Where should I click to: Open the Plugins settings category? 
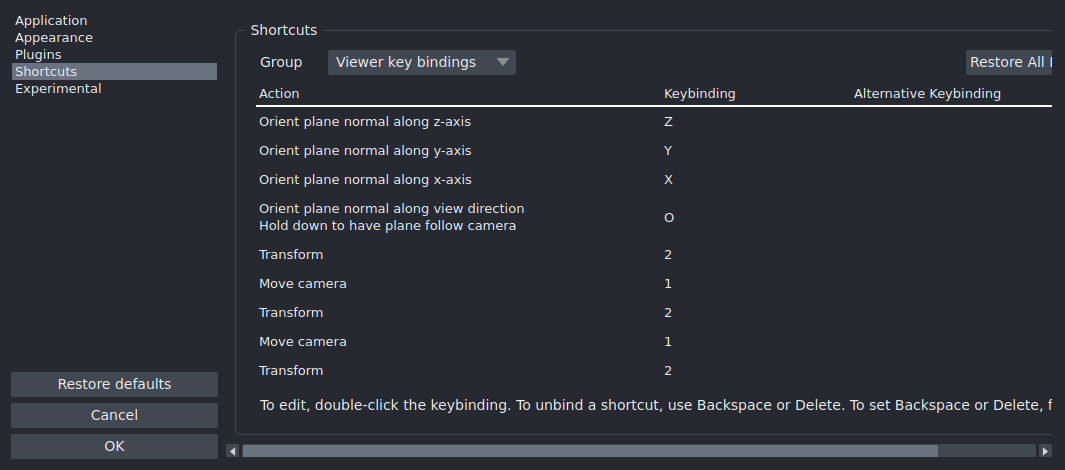point(38,54)
